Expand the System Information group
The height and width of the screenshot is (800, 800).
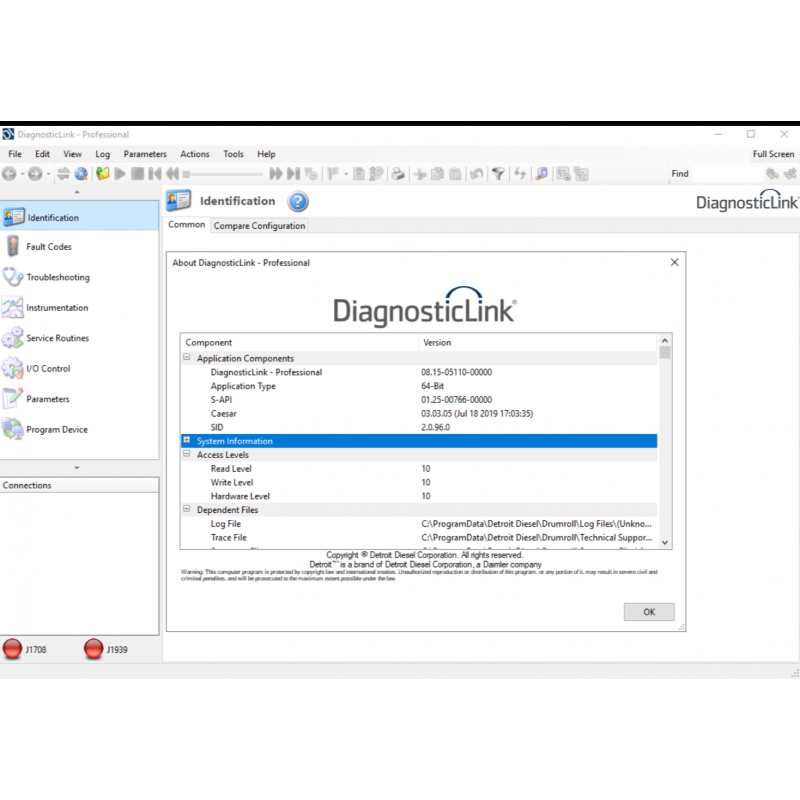(187, 441)
